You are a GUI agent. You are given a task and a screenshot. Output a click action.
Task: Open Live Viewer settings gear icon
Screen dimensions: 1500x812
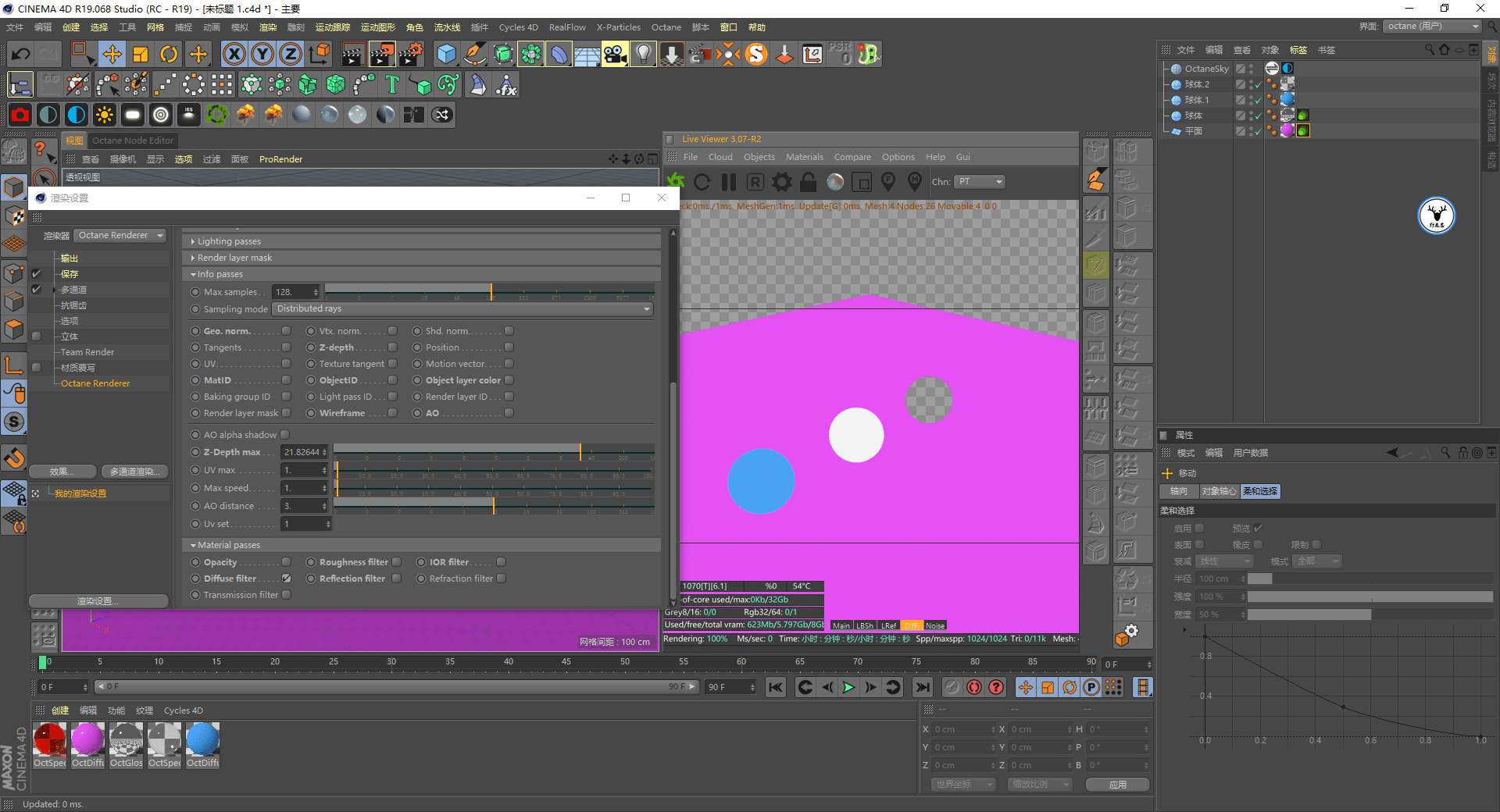click(782, 182)
